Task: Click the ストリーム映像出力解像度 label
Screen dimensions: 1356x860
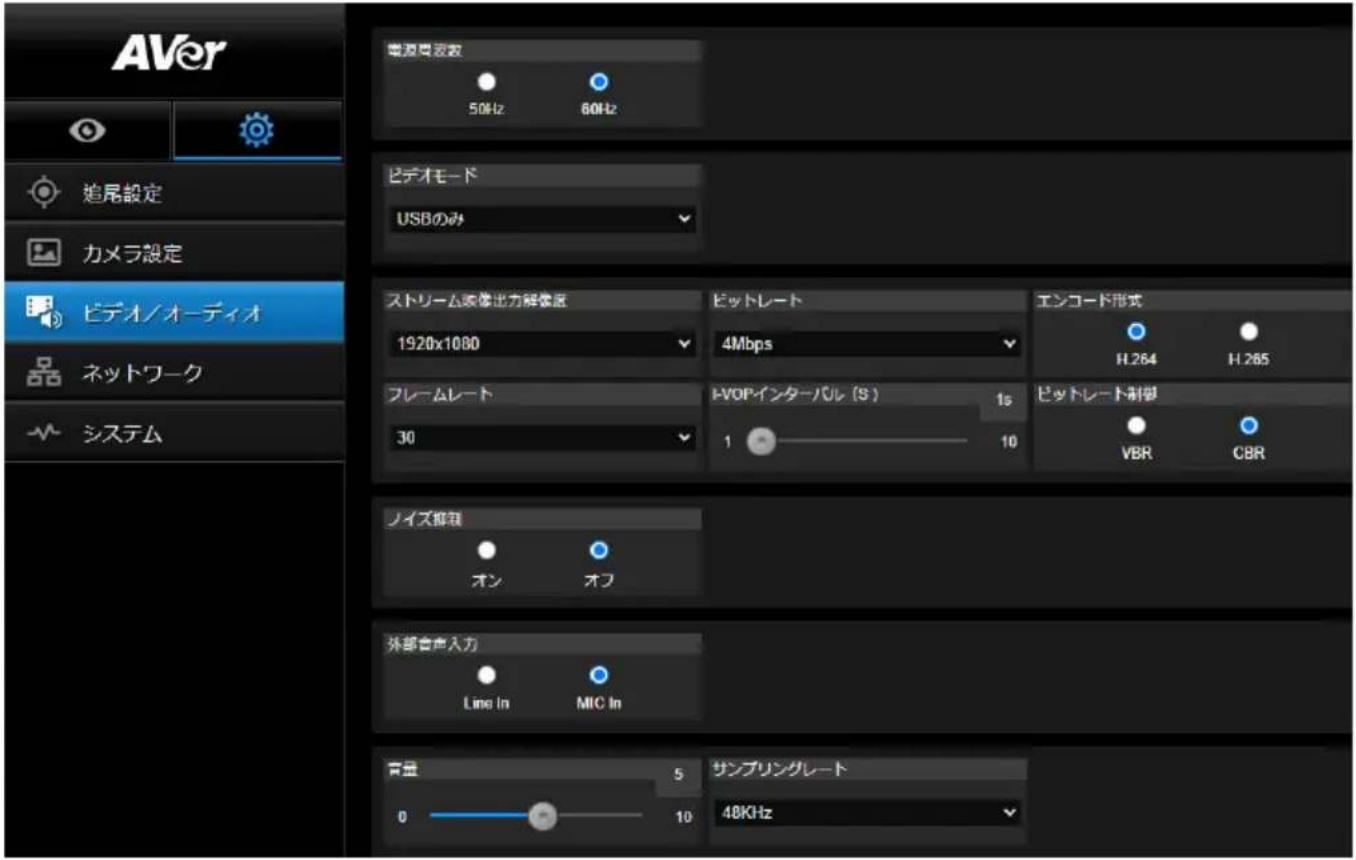Action: 477,301
